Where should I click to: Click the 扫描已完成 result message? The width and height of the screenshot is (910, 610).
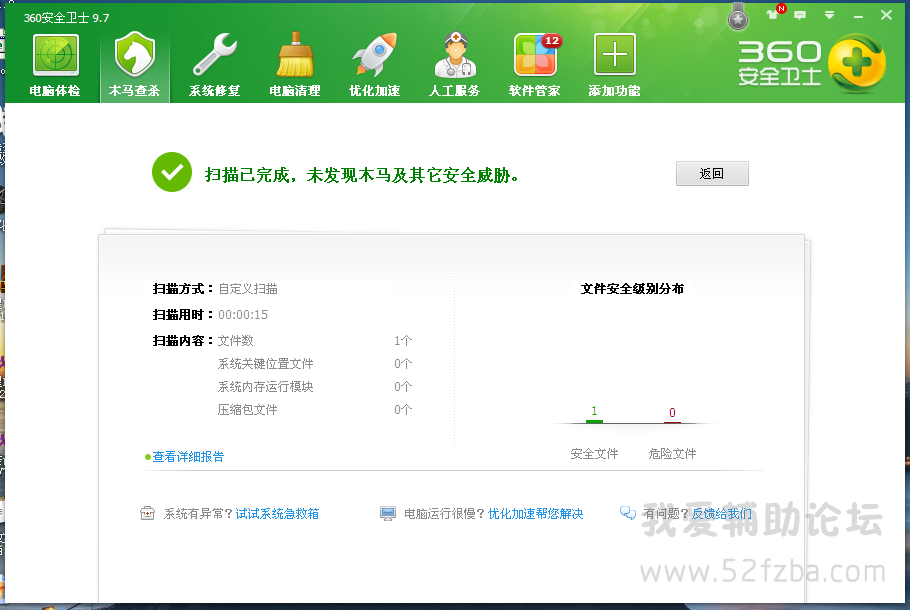(x=362, y=175)
